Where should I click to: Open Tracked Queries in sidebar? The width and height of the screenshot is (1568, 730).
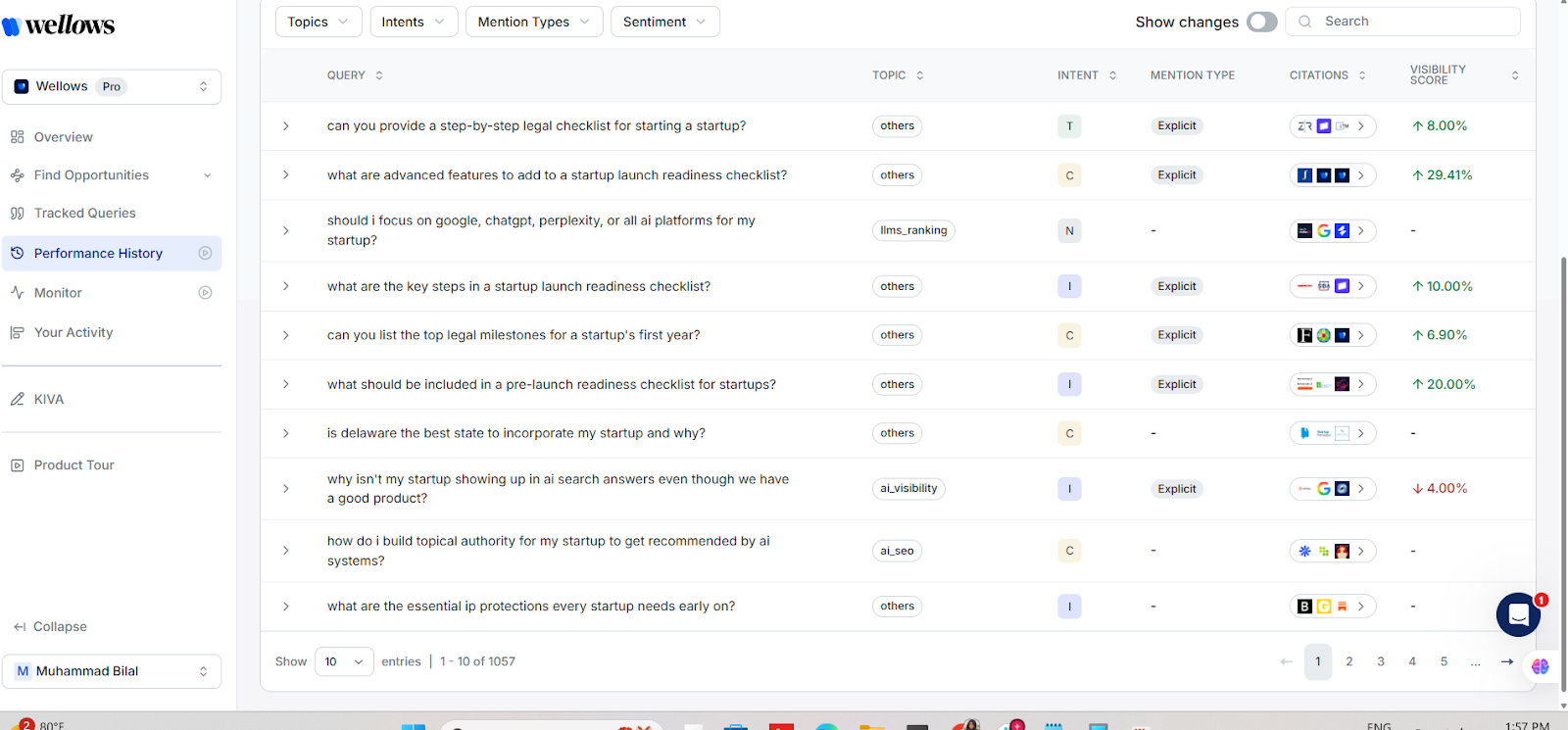pos(85,213)
